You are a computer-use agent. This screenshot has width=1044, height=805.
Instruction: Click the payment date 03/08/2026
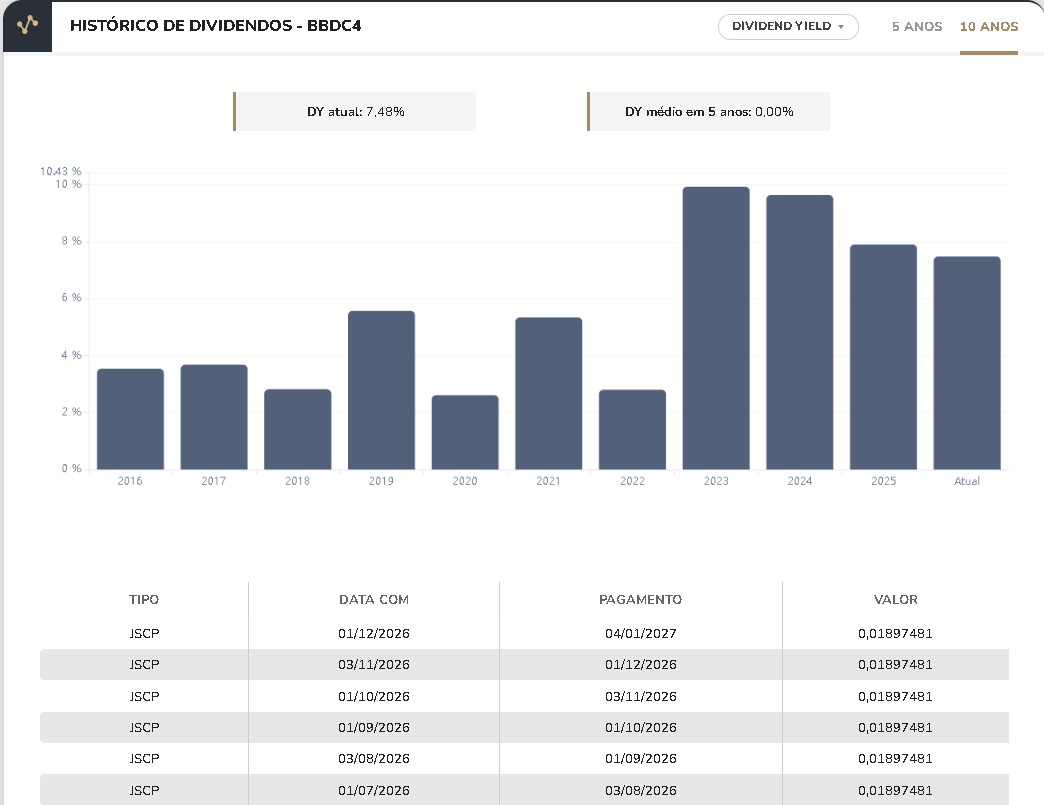(641, 790)
